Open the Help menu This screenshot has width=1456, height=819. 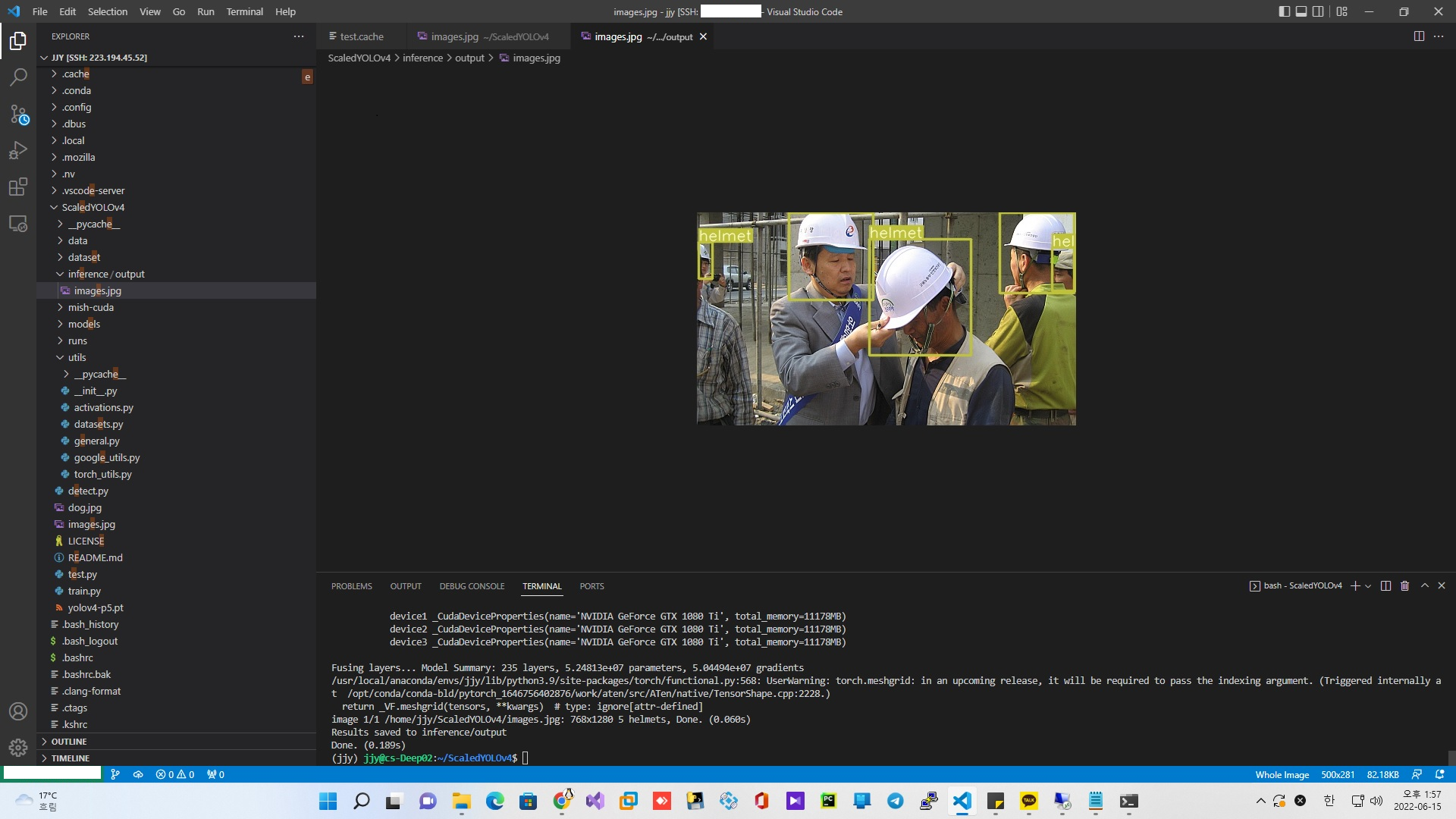tap(285, 11)
